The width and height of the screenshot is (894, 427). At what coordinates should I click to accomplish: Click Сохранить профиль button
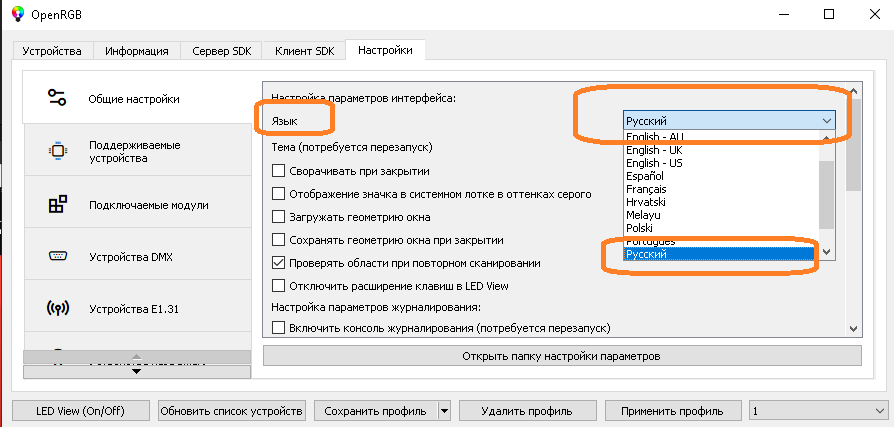pos(376,411)
